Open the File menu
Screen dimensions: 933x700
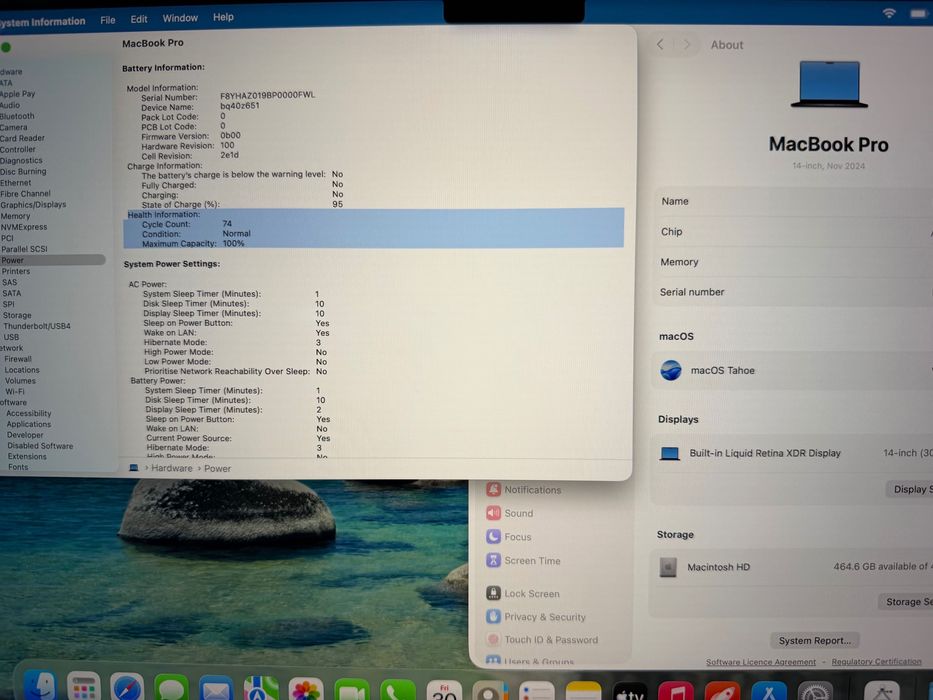(108, 20)
